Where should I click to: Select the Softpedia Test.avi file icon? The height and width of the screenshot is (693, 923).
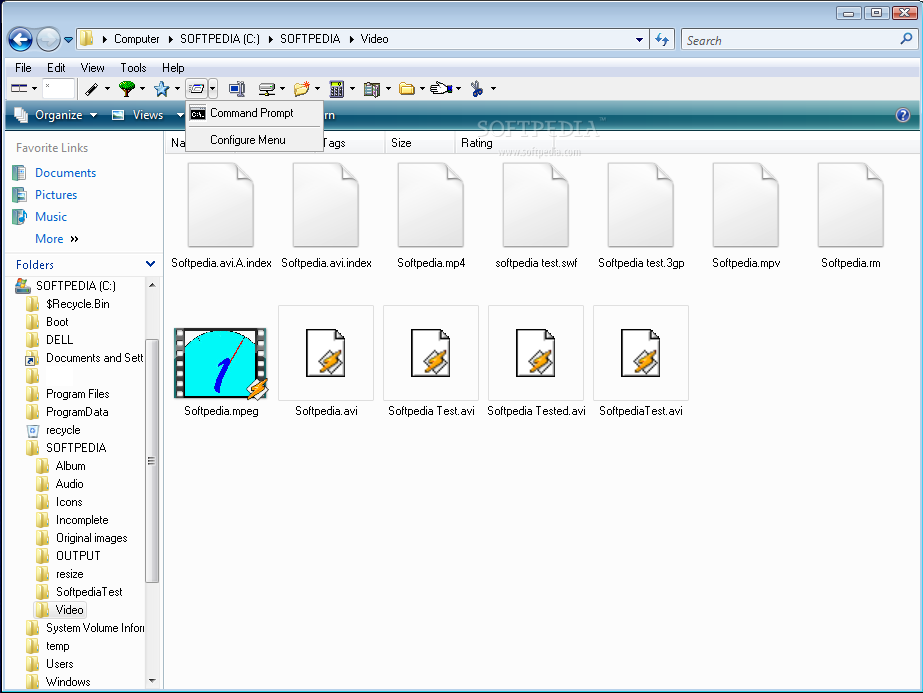coord(430,353)
